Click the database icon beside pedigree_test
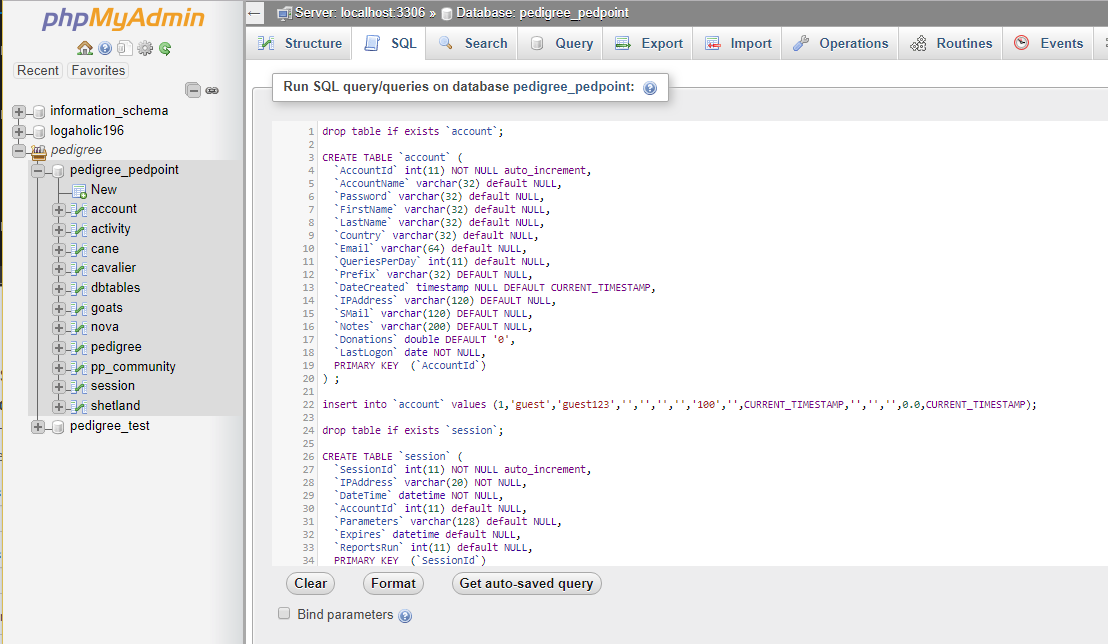This screenshot has height=644, width=1108. click(59, 426)
